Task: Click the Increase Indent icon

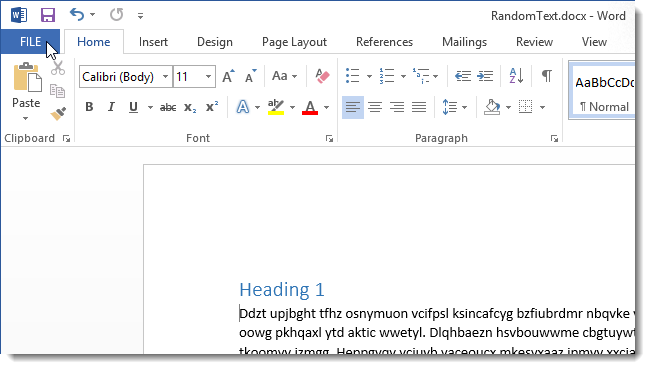Action: pyautogui.click(x=485, y=76)
